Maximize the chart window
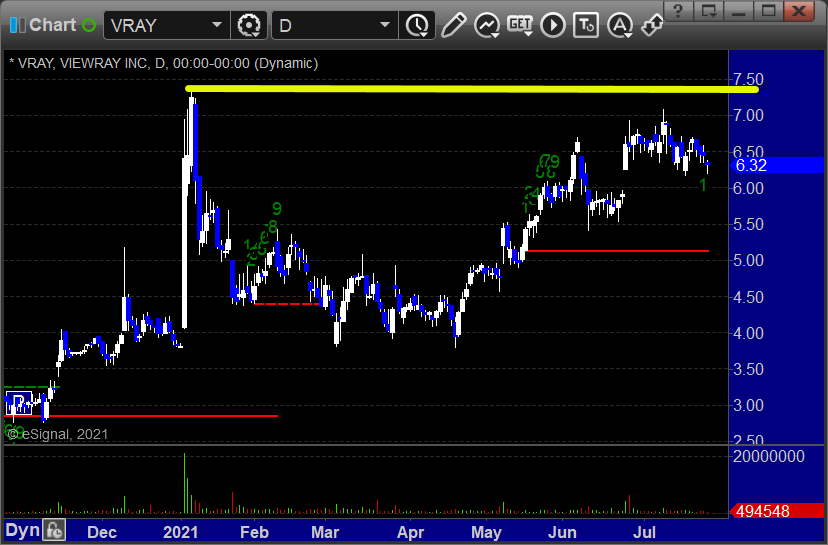 (768, 11)
